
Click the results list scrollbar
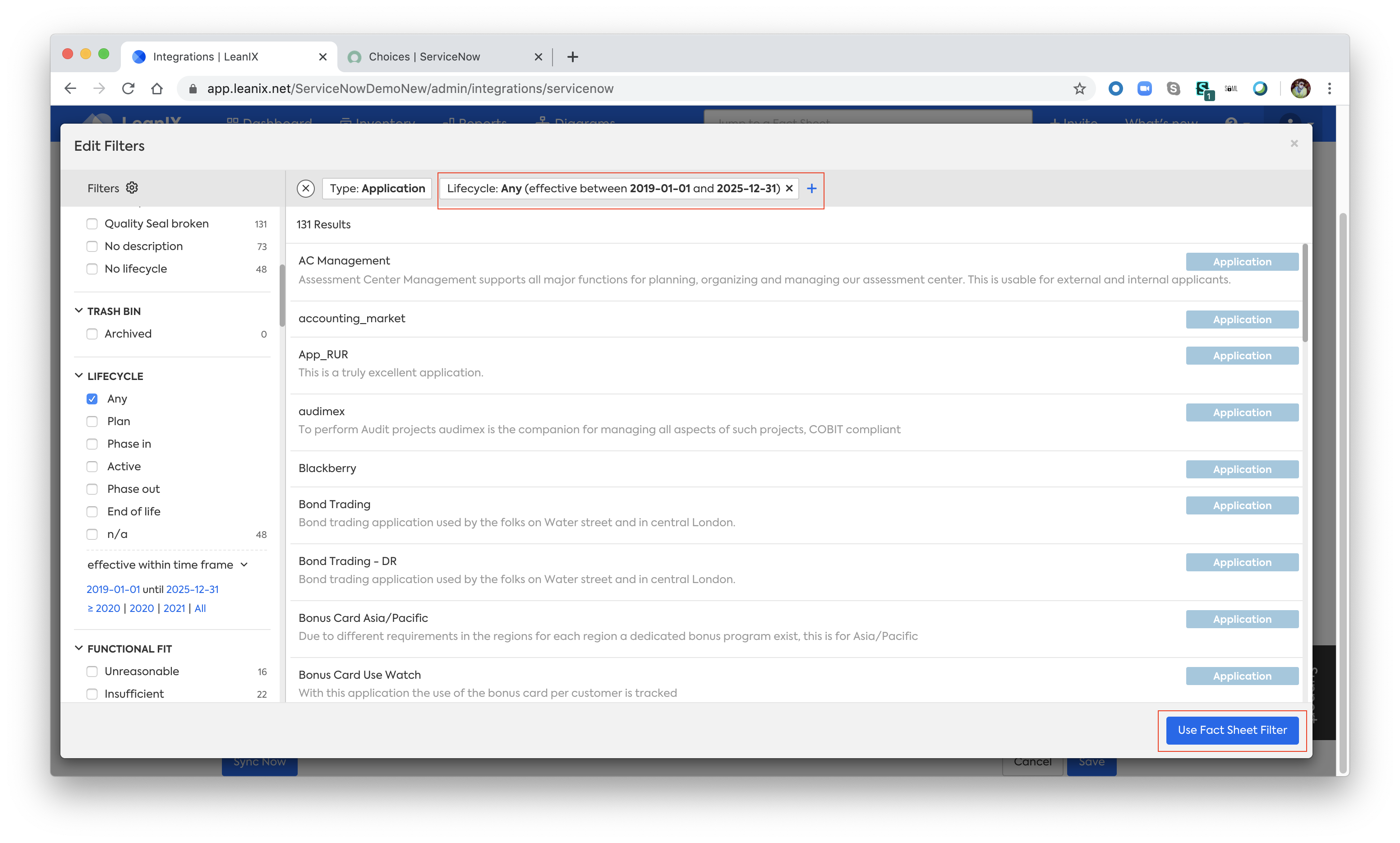(1305, 293)
